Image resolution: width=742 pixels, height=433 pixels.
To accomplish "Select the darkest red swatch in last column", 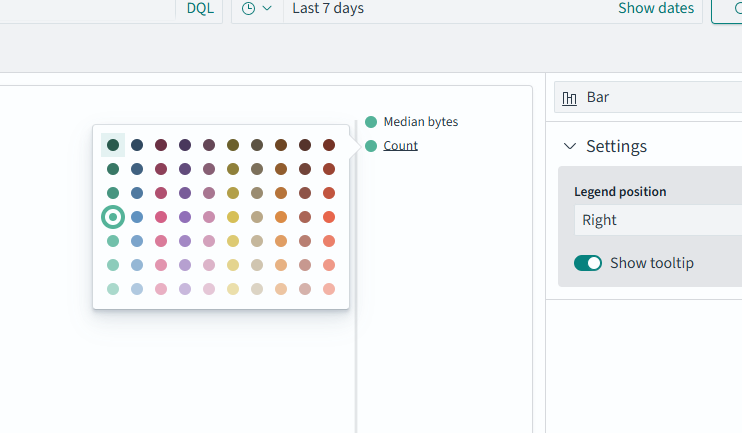I will [x=329, y=145].
